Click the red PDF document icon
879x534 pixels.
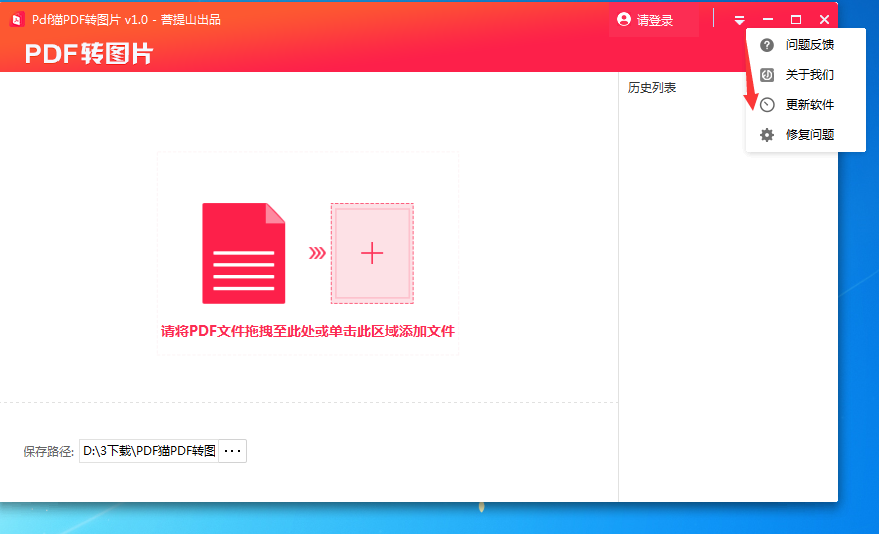(244, 253)
